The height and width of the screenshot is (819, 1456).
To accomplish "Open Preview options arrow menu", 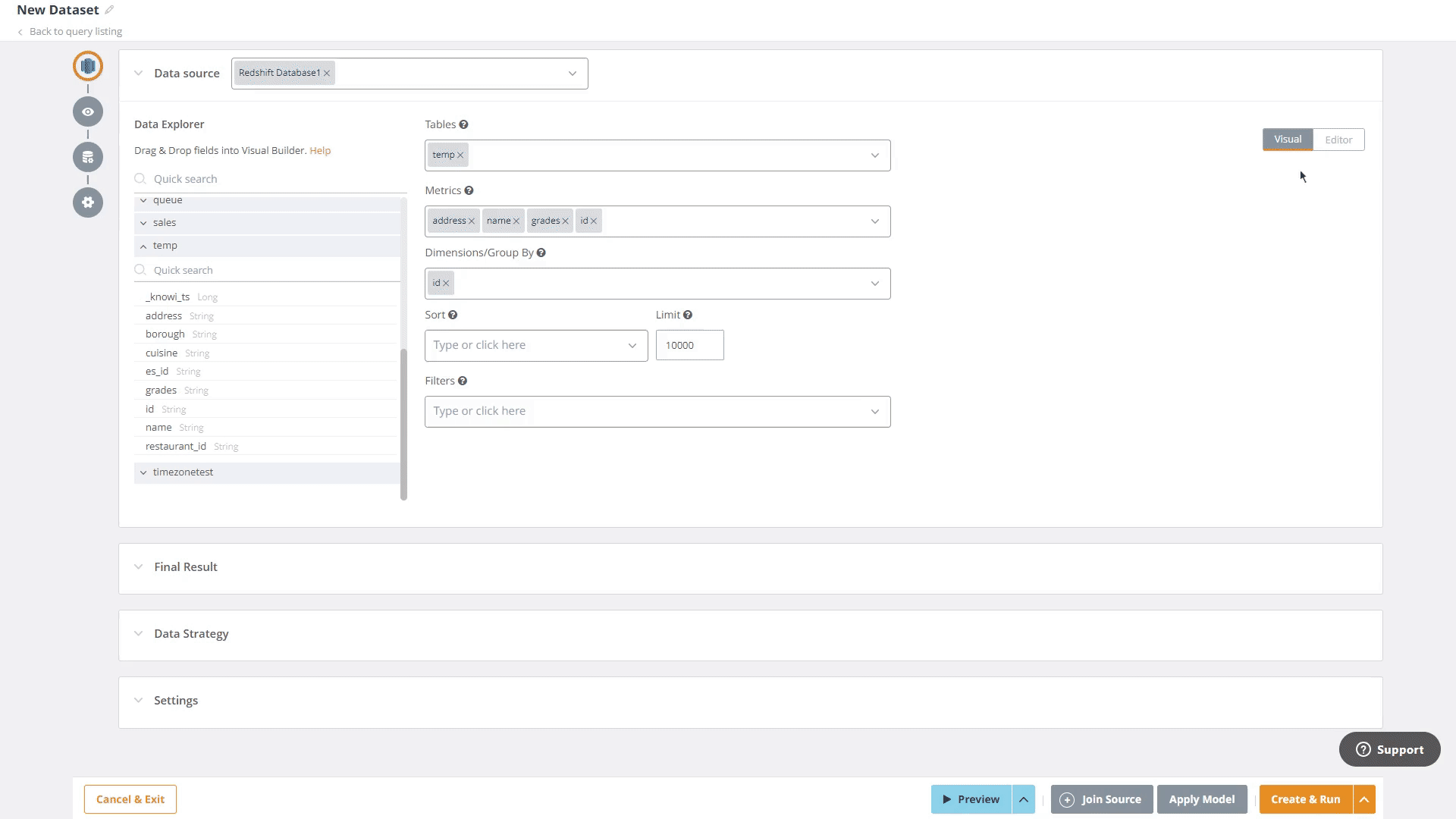I will click(x=1023, y=799).
